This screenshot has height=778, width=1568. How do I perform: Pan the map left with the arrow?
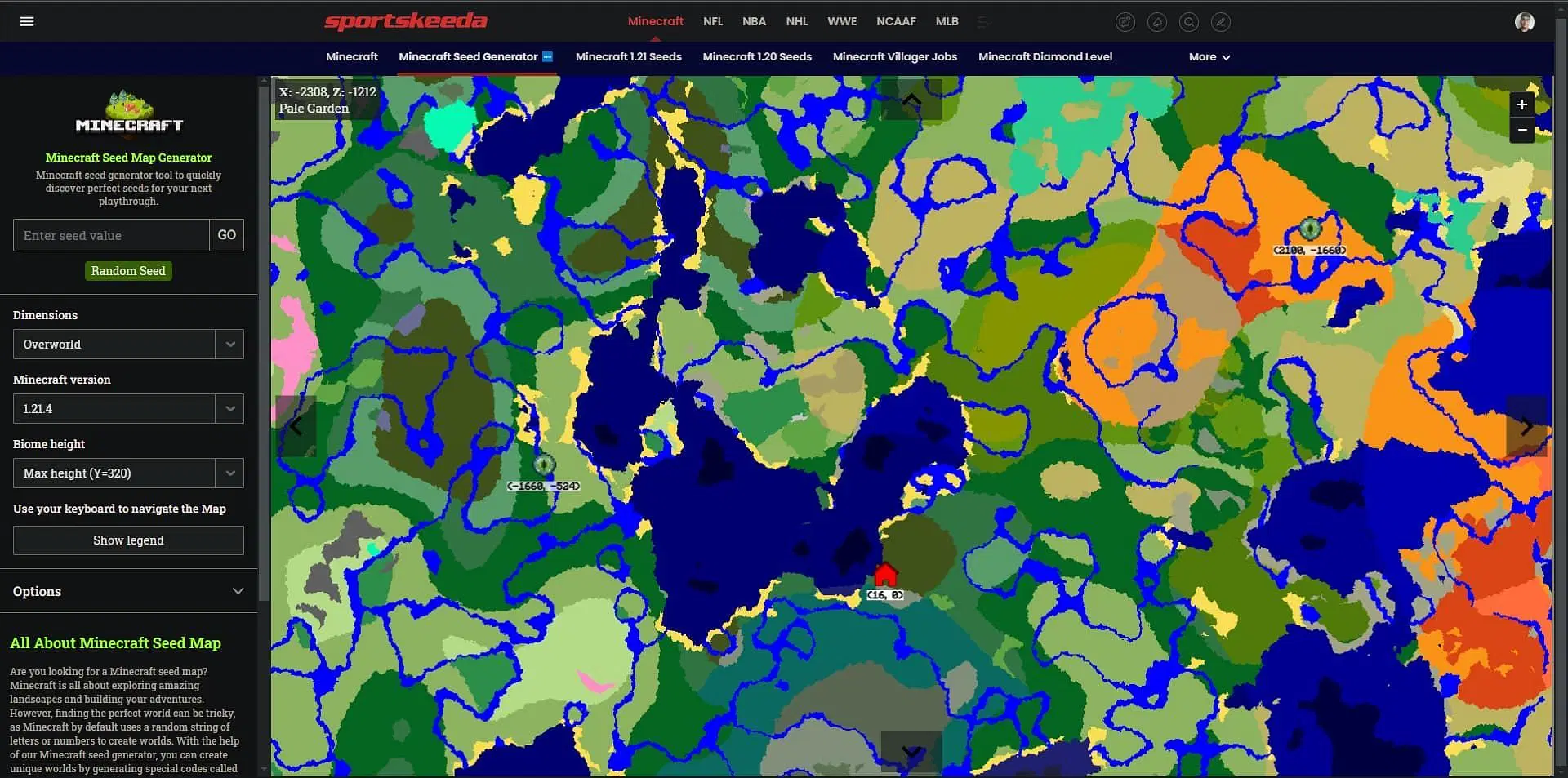pos(296,425)
